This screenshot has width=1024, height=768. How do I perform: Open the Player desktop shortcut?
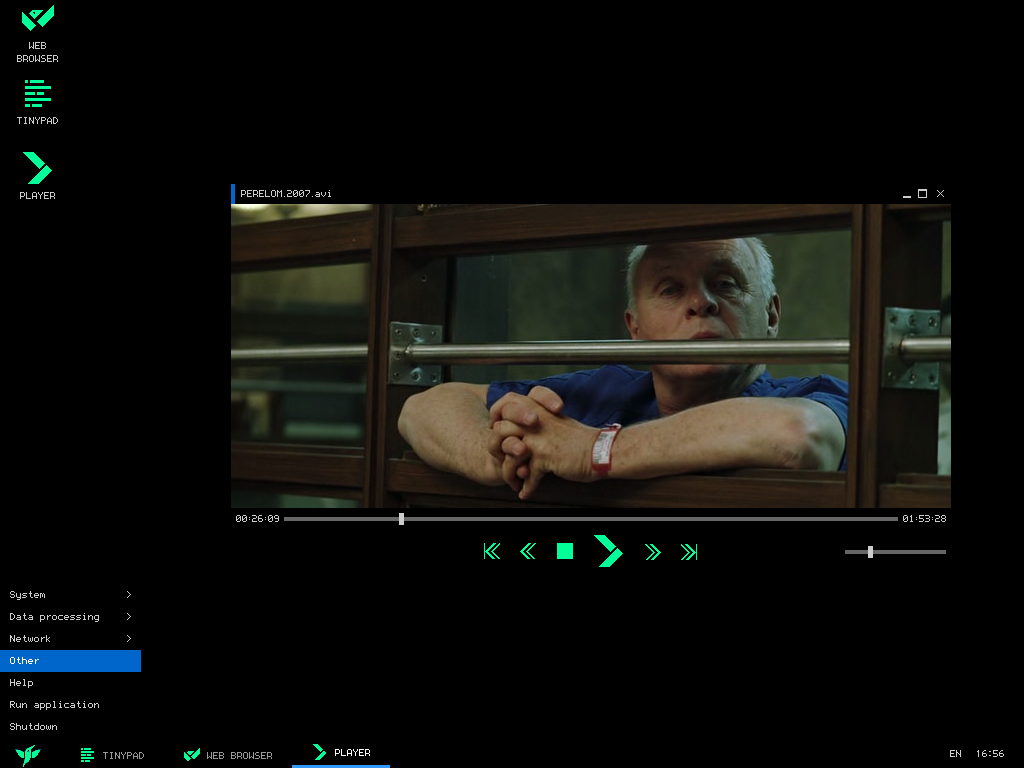click(37, 175)
